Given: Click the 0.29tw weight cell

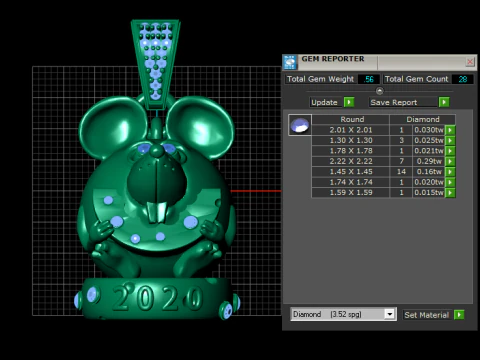Looking at the screenshot, I should tap(429, 161).
